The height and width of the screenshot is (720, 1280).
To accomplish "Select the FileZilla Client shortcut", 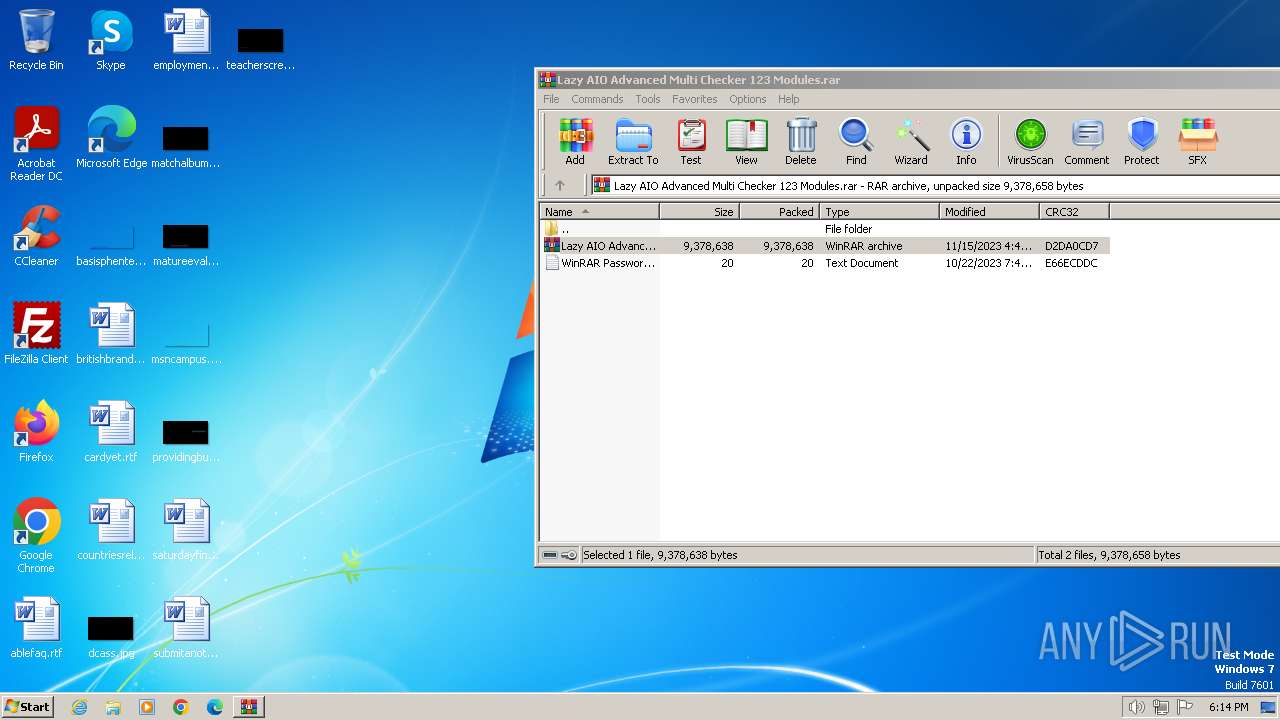I will (36, 334).
